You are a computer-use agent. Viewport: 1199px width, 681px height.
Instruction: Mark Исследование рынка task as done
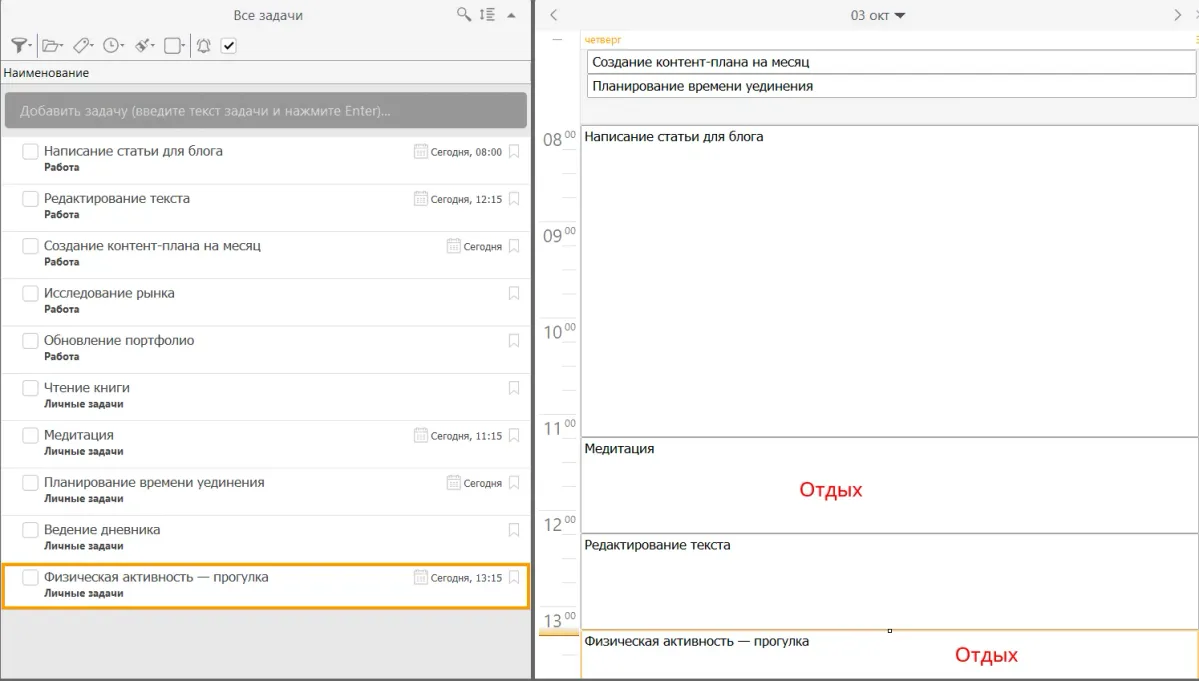31,294
